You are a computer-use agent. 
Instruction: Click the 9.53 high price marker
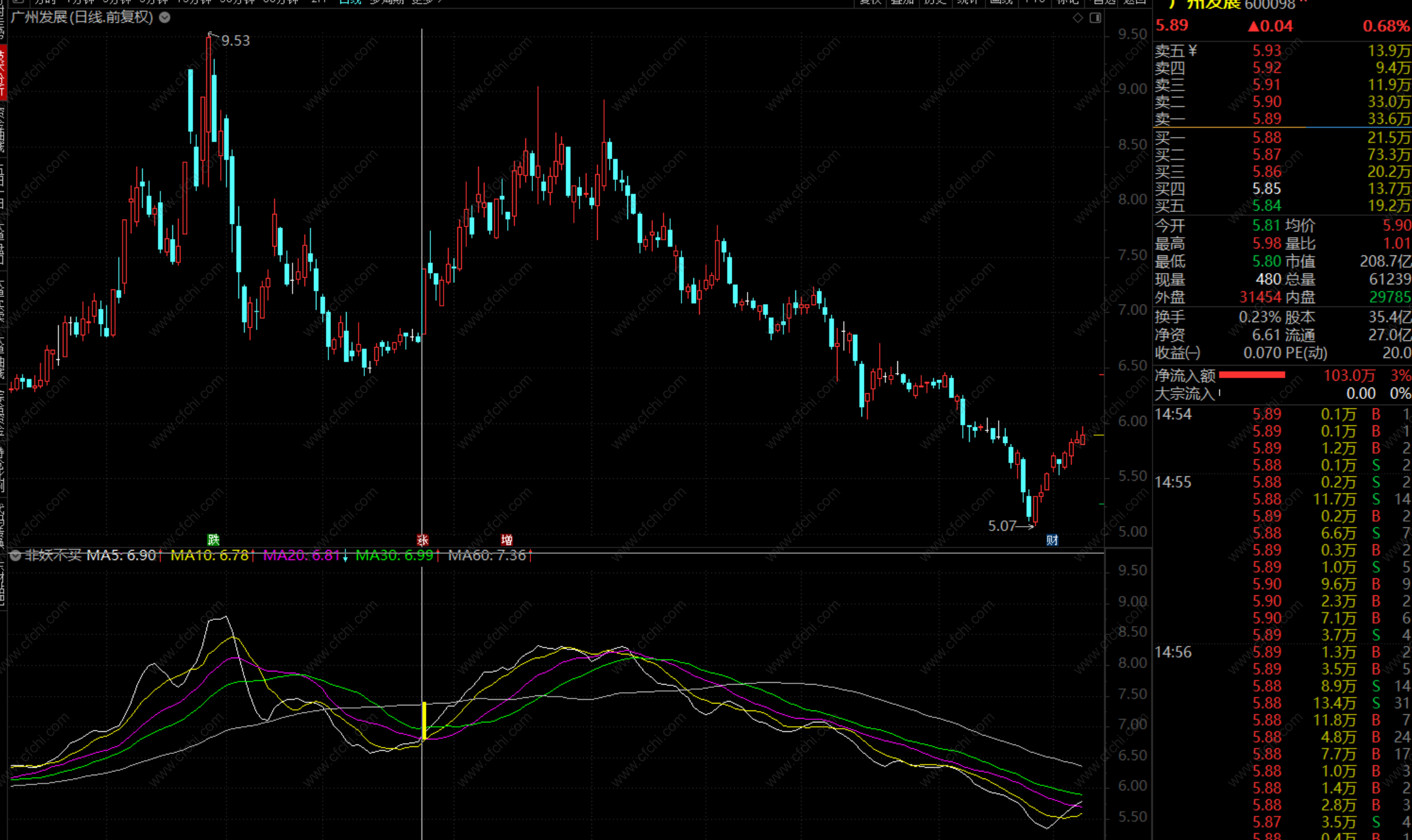[x=235, y=41]
